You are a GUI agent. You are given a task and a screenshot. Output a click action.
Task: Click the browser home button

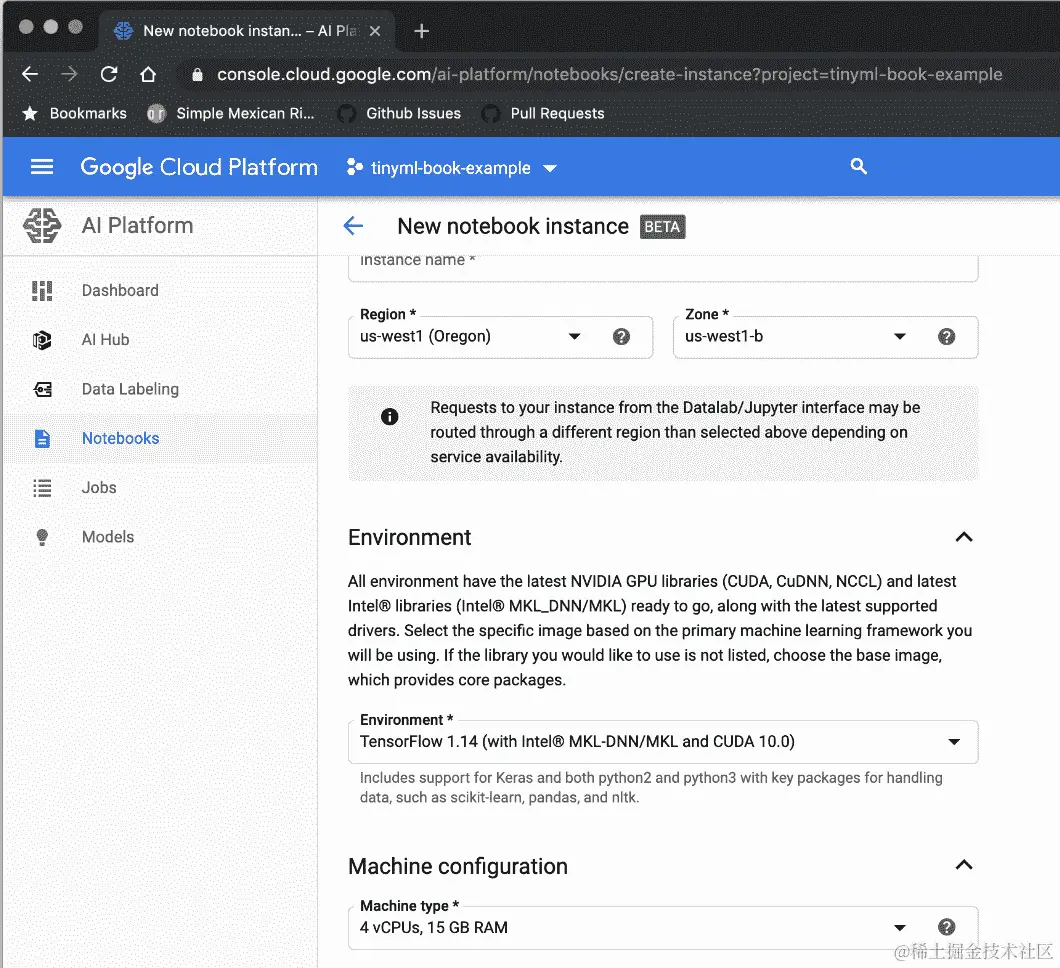(148, 74)
